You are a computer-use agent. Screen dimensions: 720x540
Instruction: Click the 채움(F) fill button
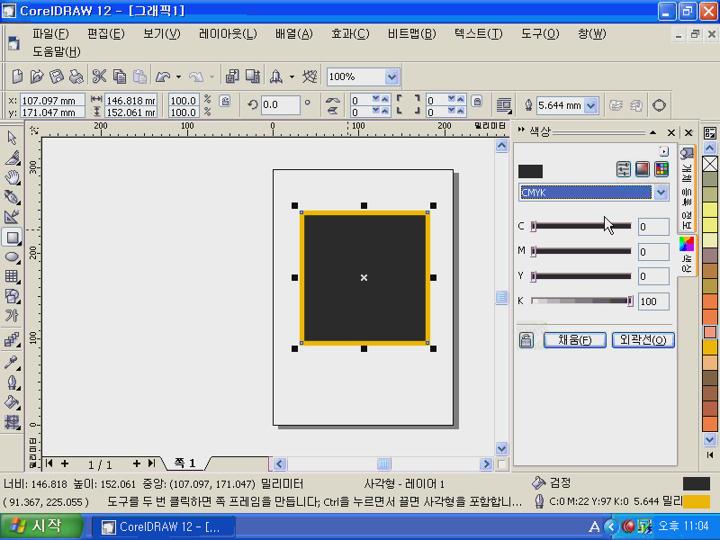pos(574,340)
